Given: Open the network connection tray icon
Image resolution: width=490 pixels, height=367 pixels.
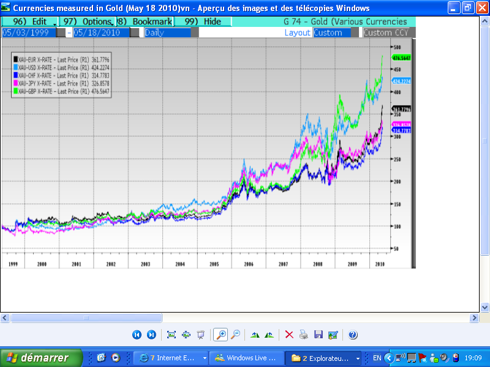Looking at the screenshot, I should (x=400, y=358).
